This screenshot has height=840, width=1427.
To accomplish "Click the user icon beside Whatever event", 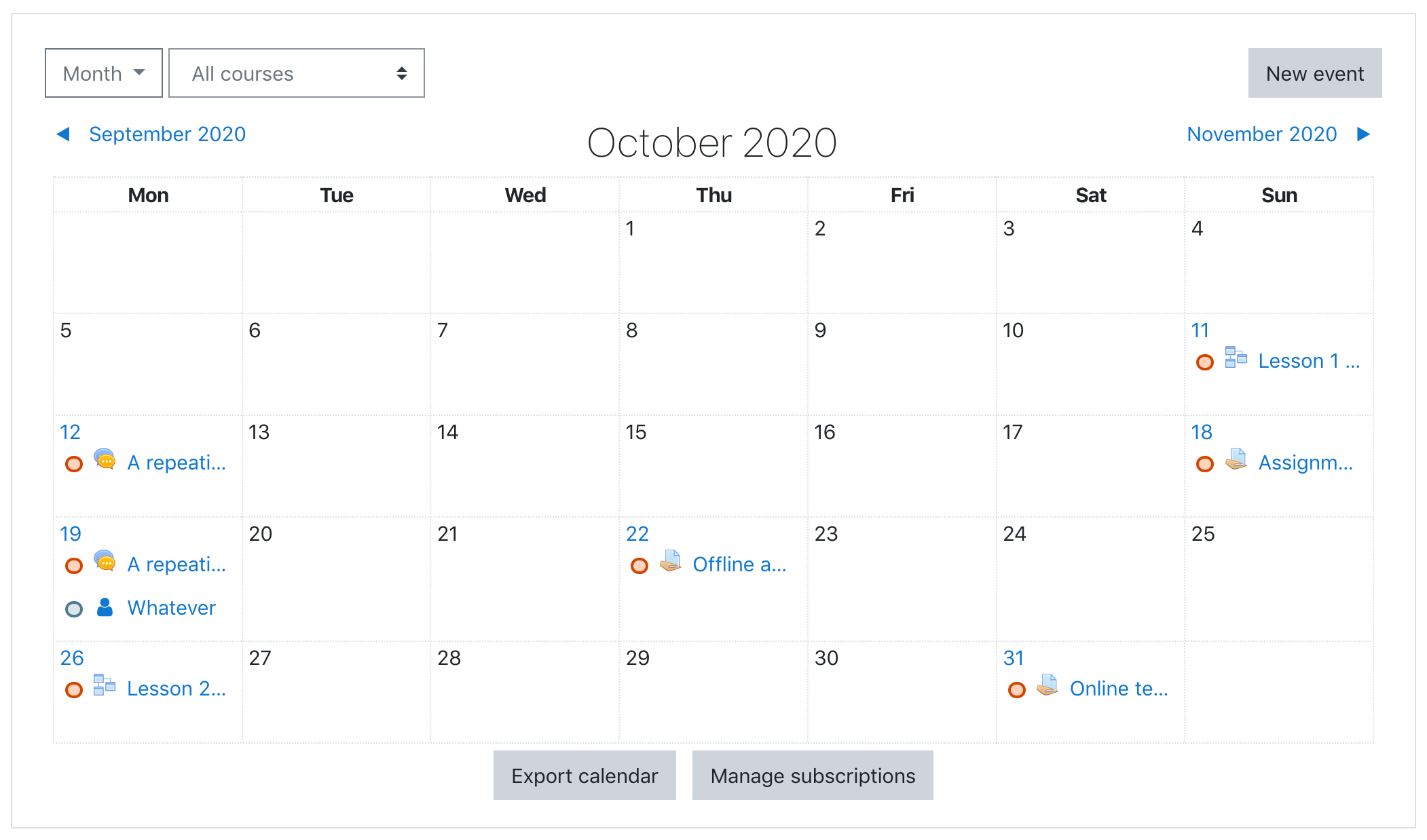I will [x=105, y=607].
